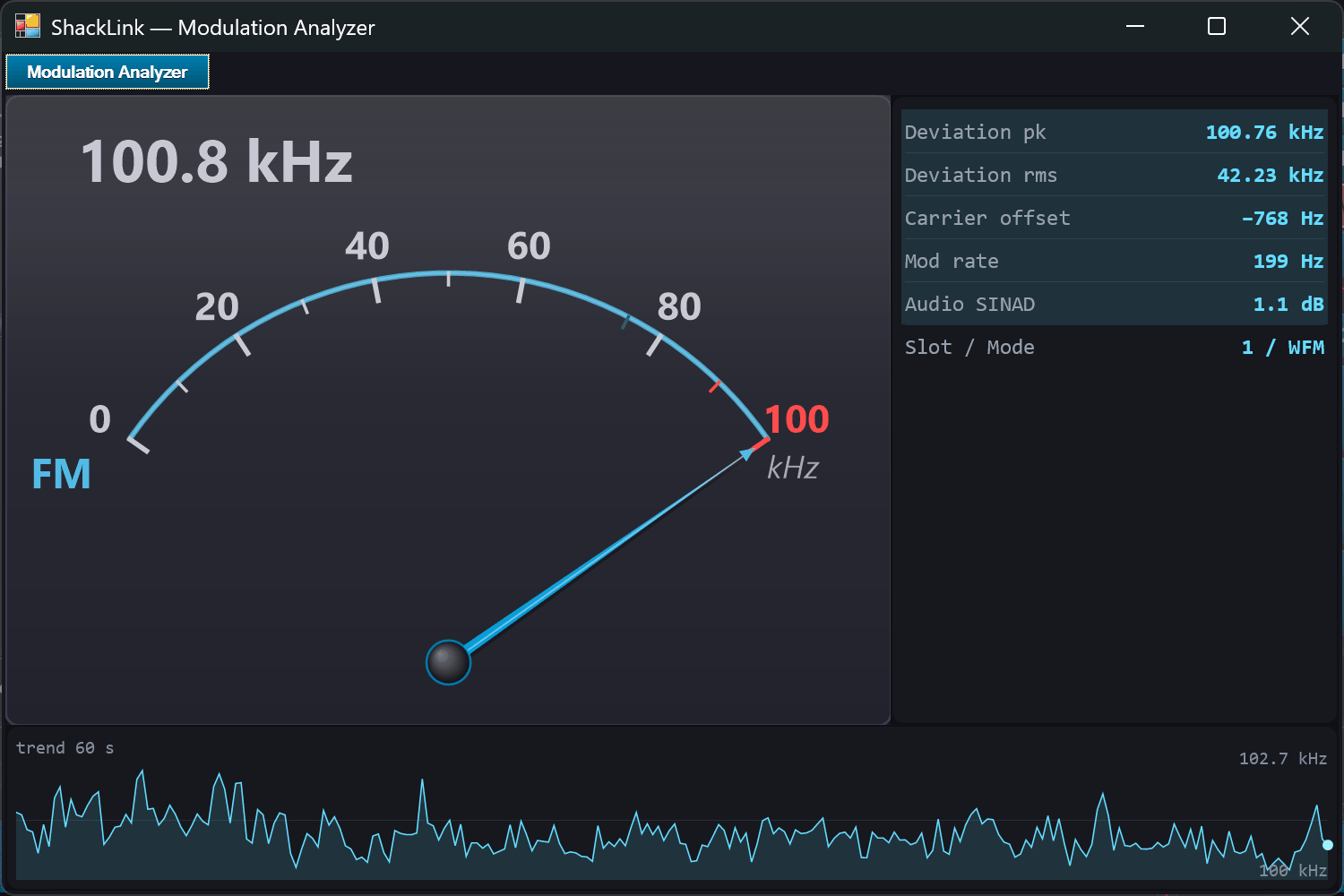The image size is (1344, 896).
Task: Minimize the ShackLink window
Action: point(1135,27)
